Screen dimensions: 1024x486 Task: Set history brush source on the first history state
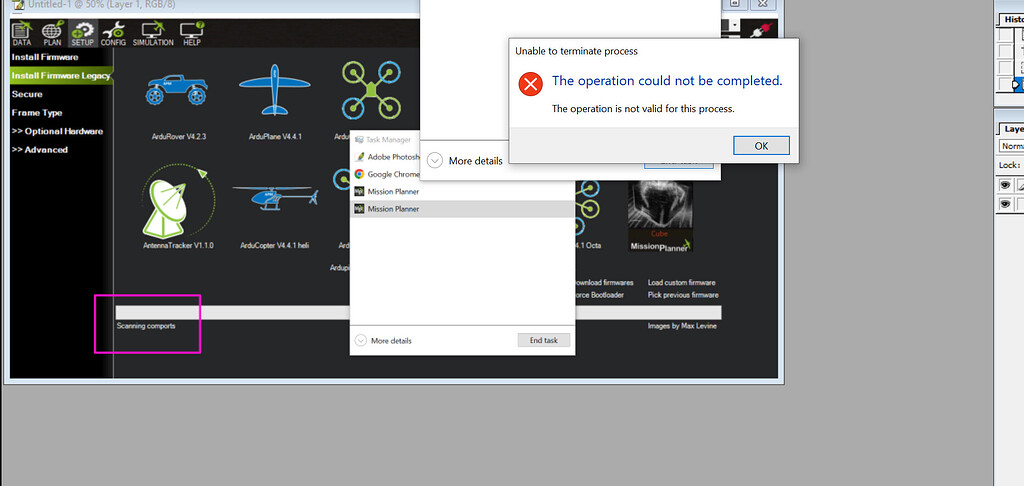[1006, 35]
